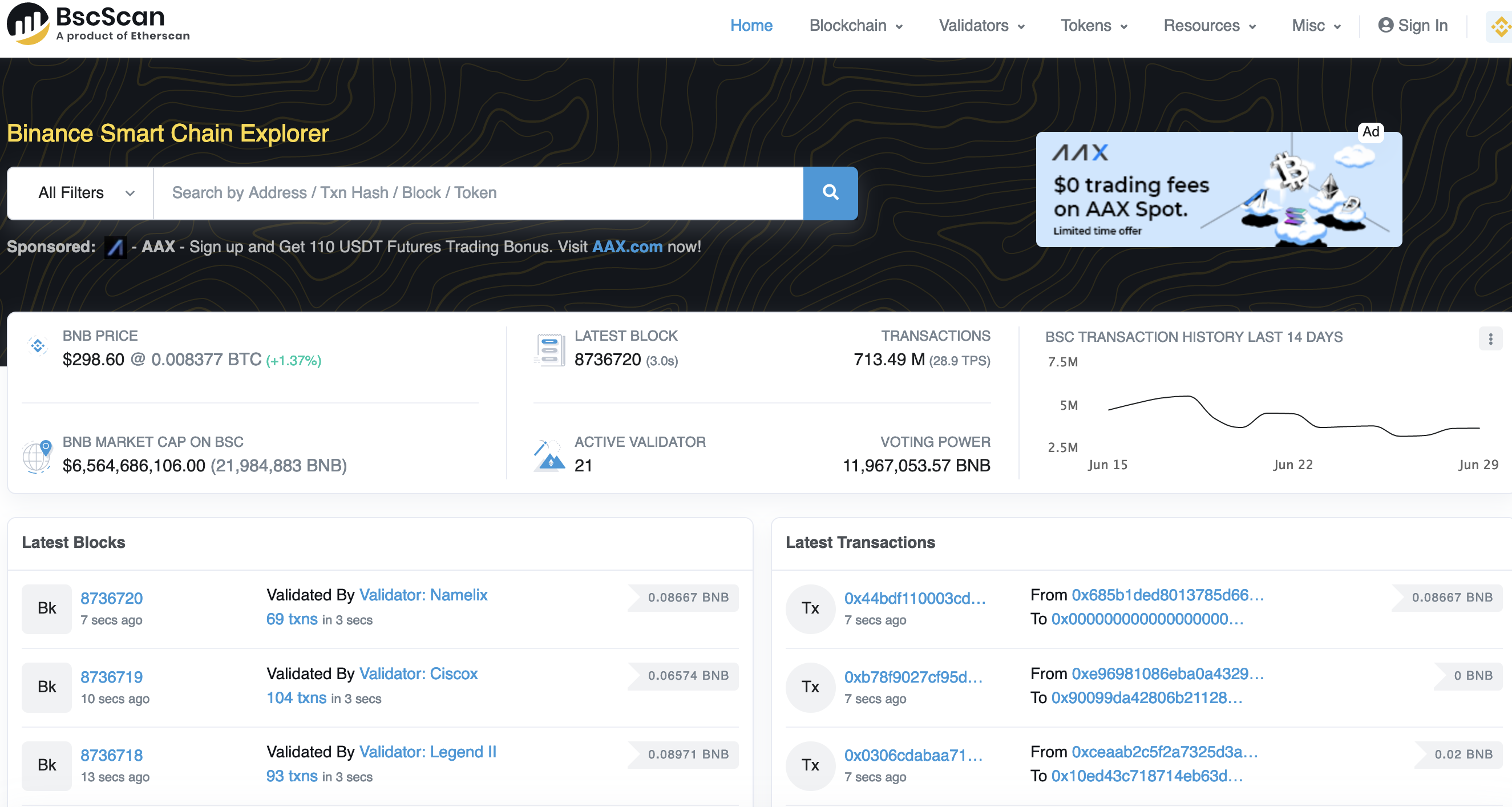Click the address search input field
The width and height of the screenshot is (1512, 807).
coord(478,192)
